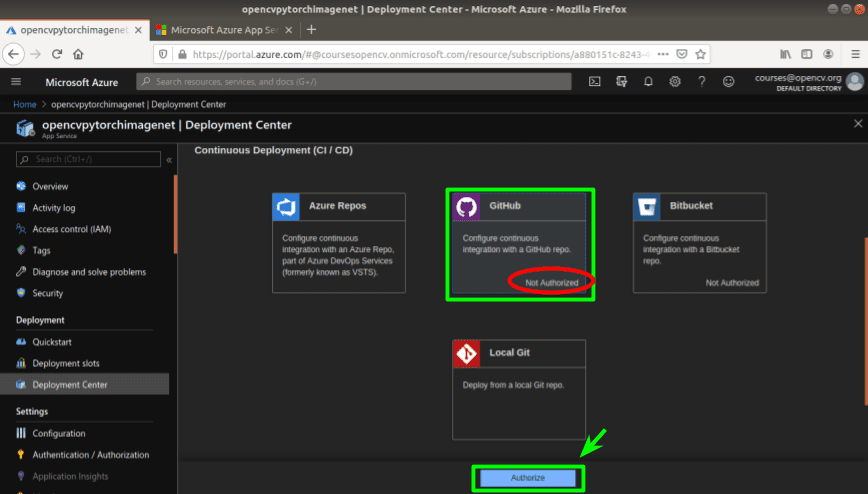Viewport: 868px width, 494px height.
Task: Open Azure help question mark
Action: click(x=701, y=81)
